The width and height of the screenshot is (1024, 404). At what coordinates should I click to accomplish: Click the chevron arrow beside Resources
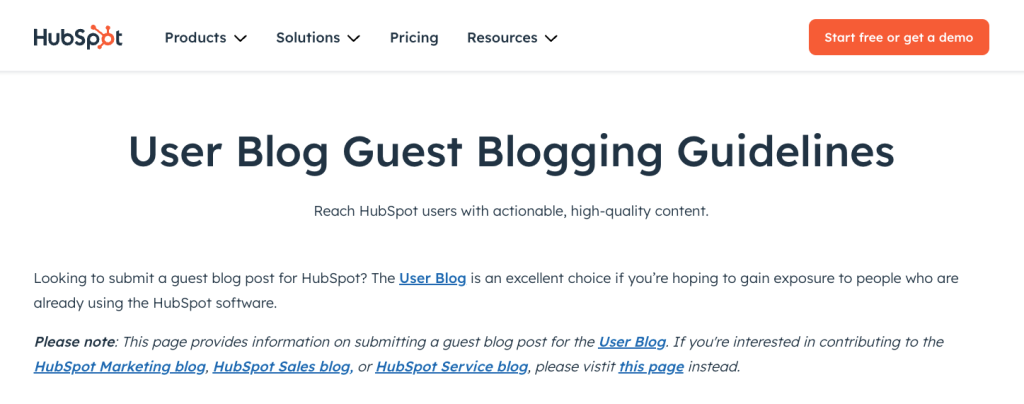coord(551,38)
